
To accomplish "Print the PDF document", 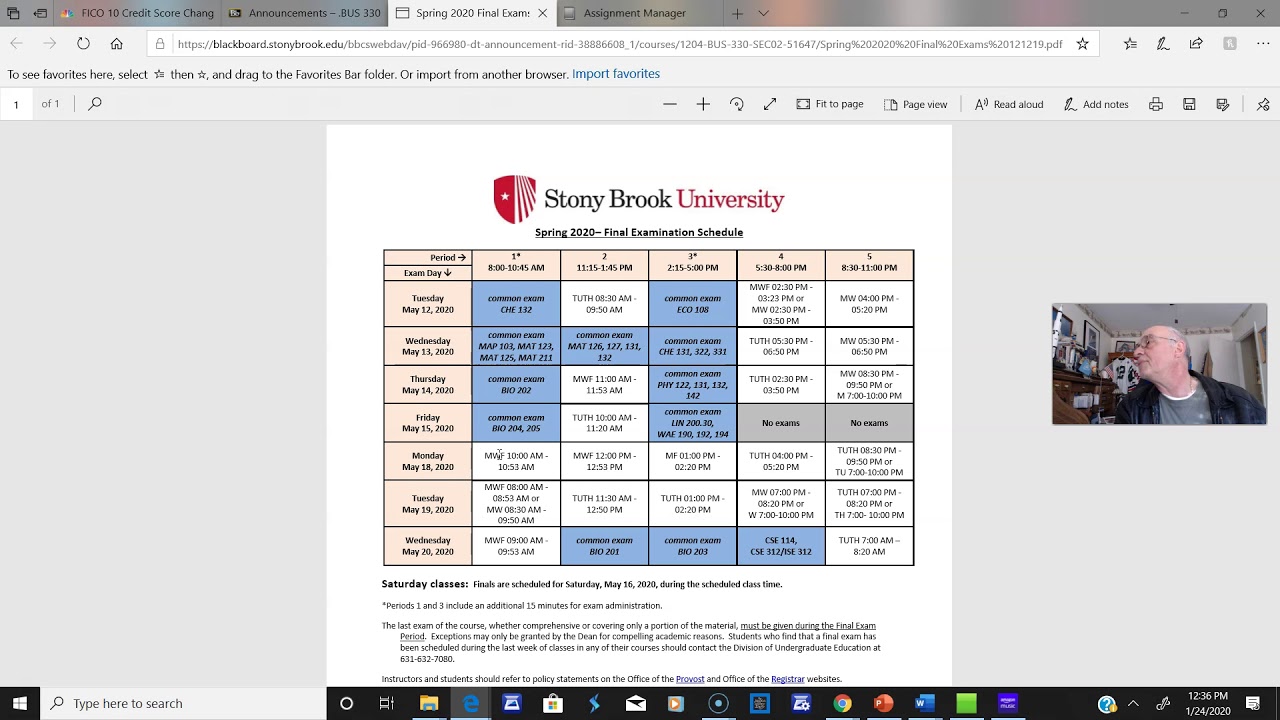I will point(1156,104).
